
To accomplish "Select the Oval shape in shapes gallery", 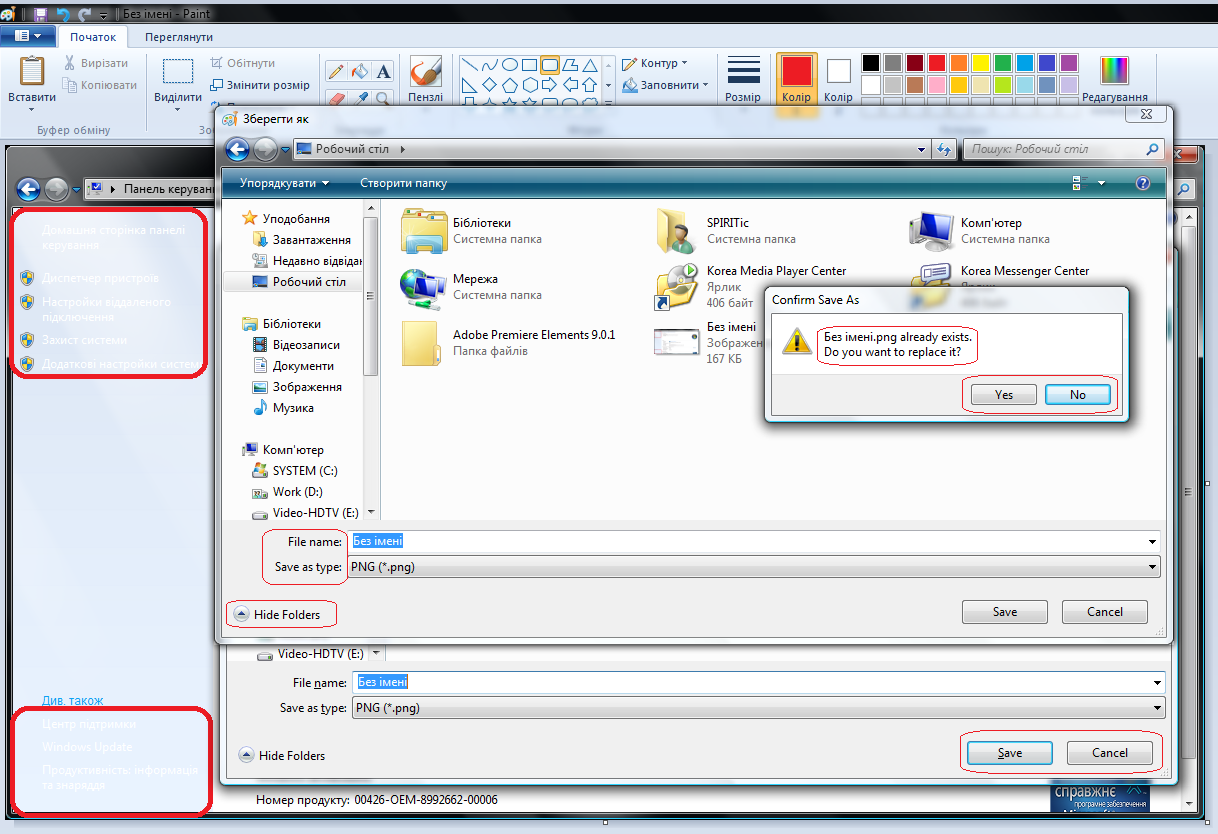I will (509, 65).
